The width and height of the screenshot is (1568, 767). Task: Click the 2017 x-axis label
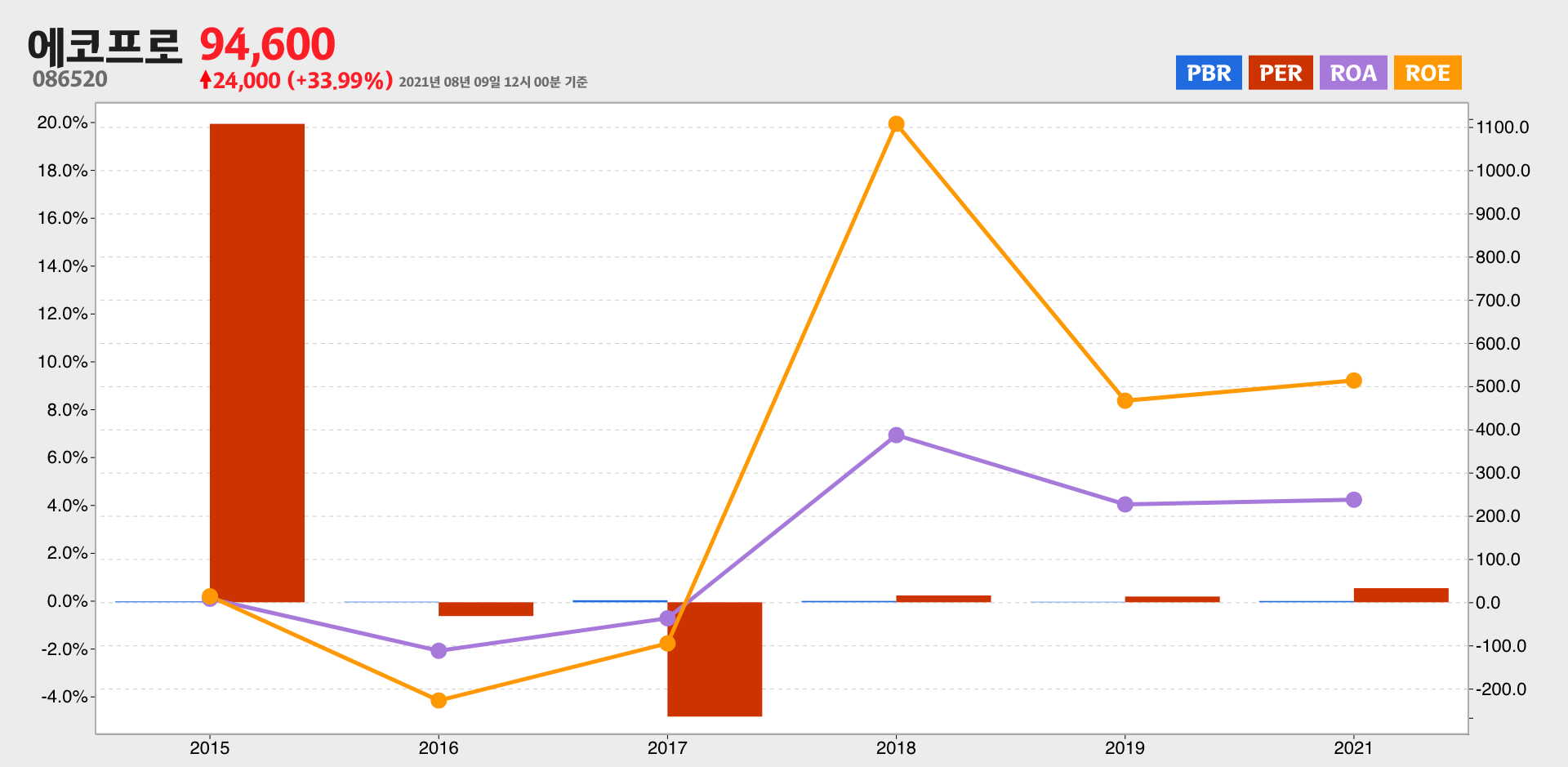(667, 747)
